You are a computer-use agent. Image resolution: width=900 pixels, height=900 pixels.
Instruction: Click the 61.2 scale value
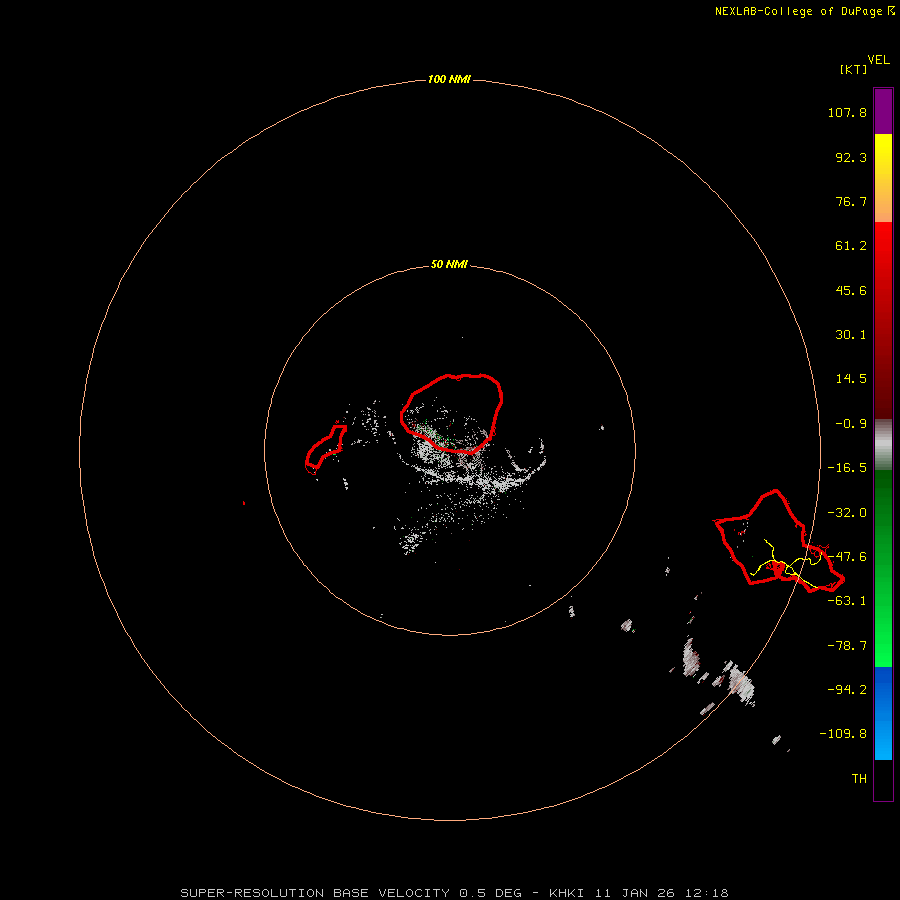point(851,246)
